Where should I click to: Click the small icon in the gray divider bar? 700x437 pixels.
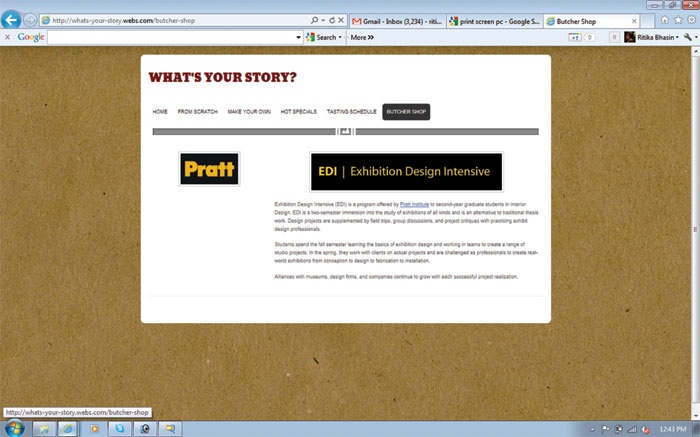(346, 131)
